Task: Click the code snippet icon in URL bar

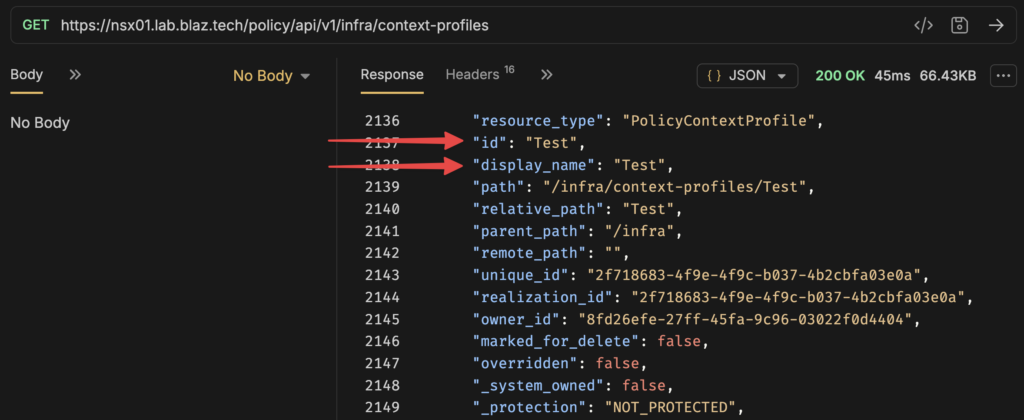Action: [x=924, y=25]
